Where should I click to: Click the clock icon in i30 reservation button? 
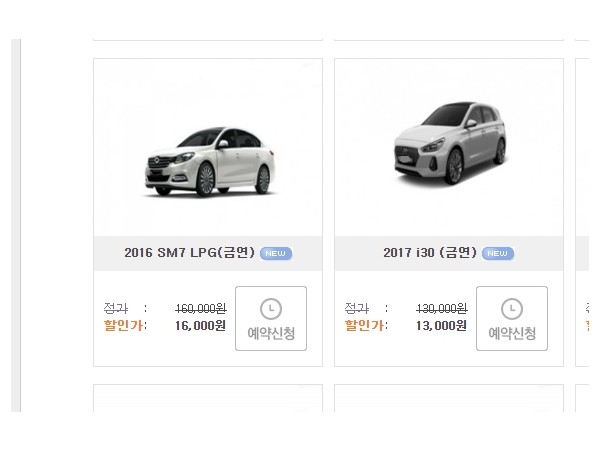coord(512,309)
